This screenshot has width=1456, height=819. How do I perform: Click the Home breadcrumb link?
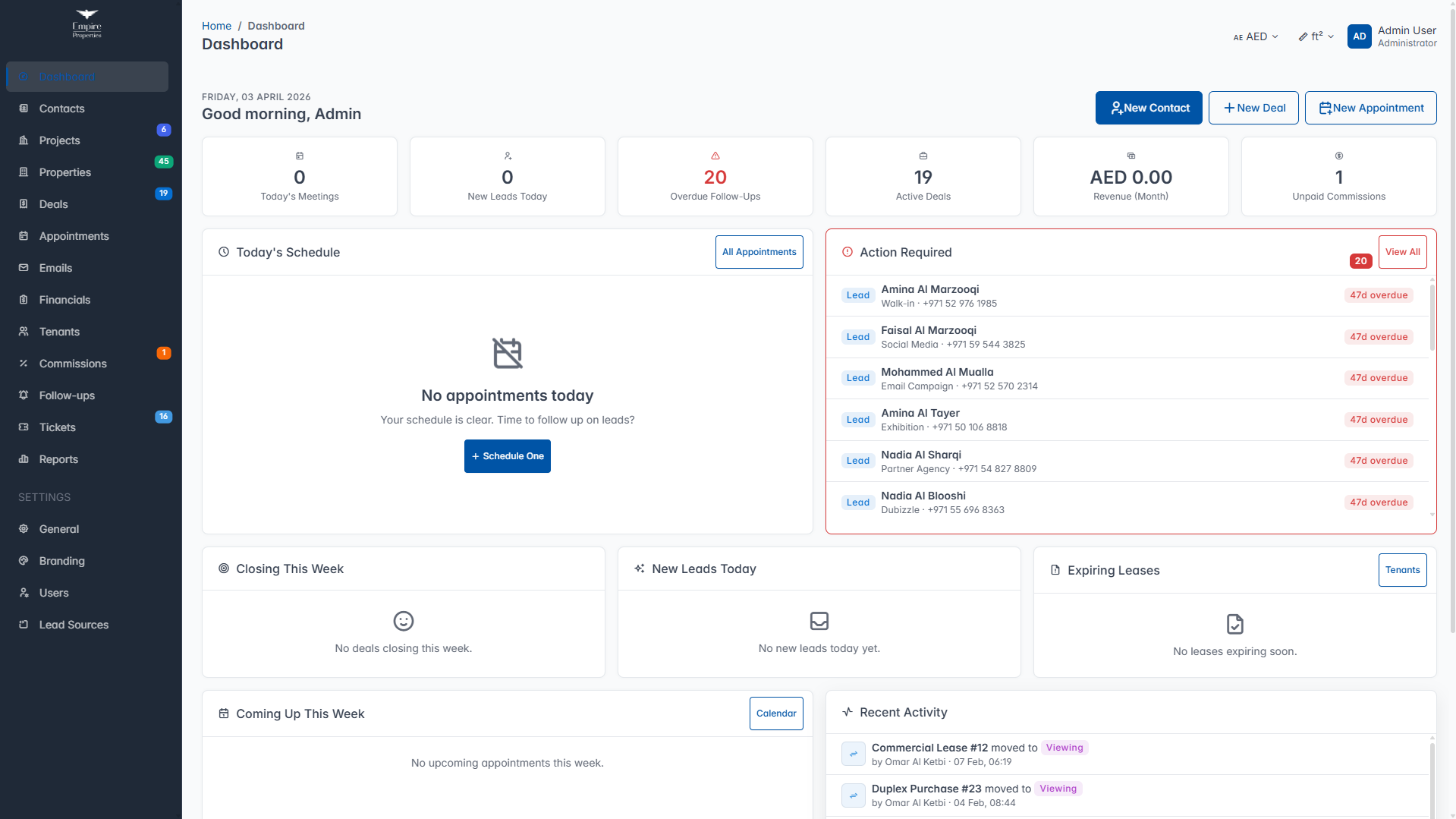(216, 26)
